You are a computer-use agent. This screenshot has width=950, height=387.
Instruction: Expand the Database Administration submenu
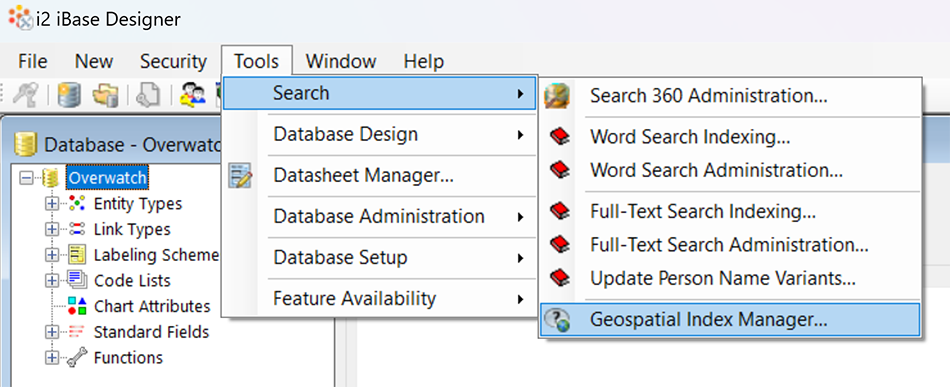[379, 216]
